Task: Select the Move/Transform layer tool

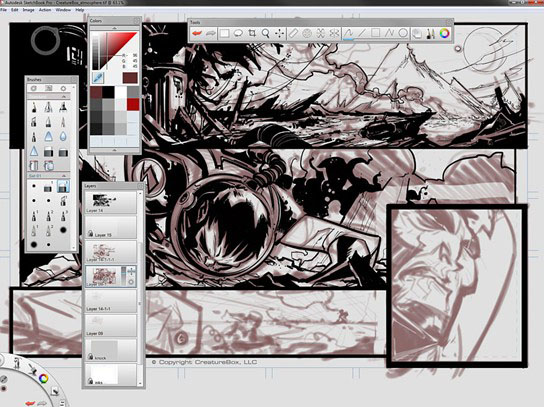Action: (x=279, y=33)
